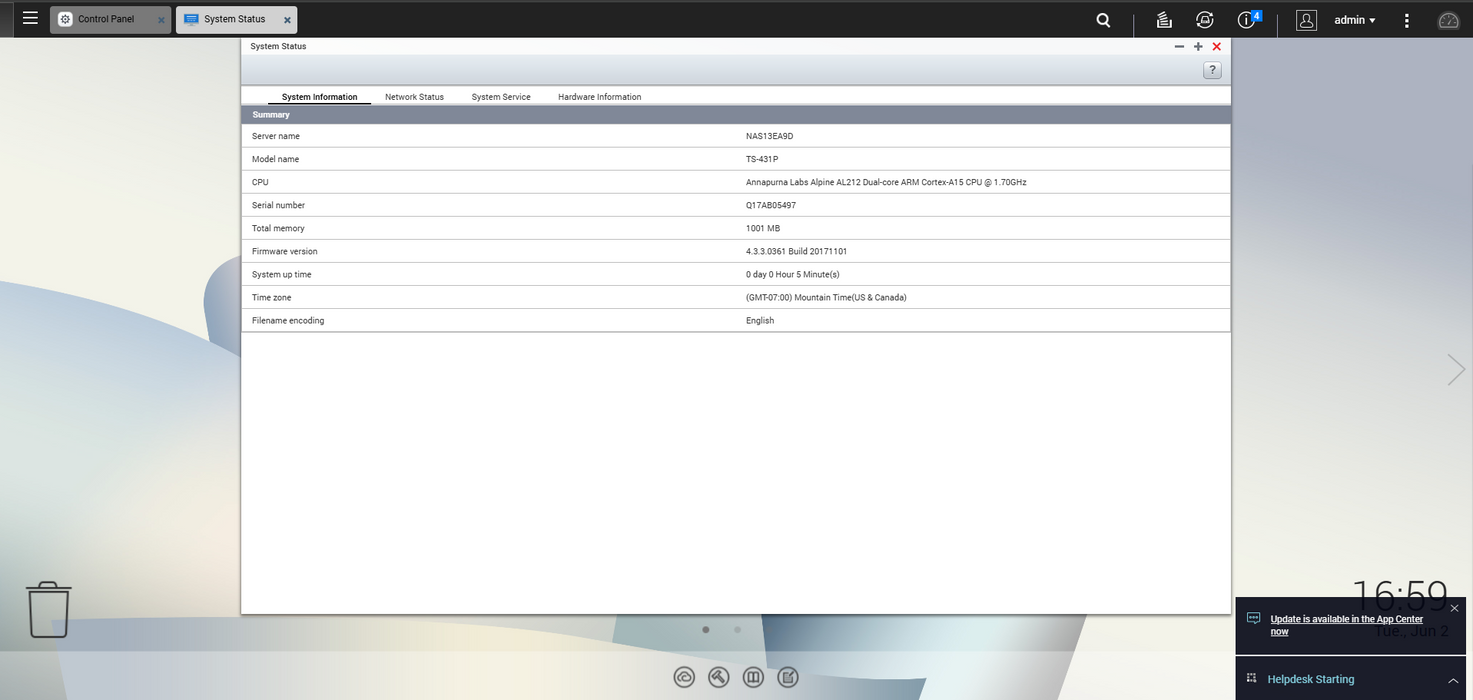Click the CPU value Annapurna Labs text
Viewport: 1473px width, 700px height.
886,182
